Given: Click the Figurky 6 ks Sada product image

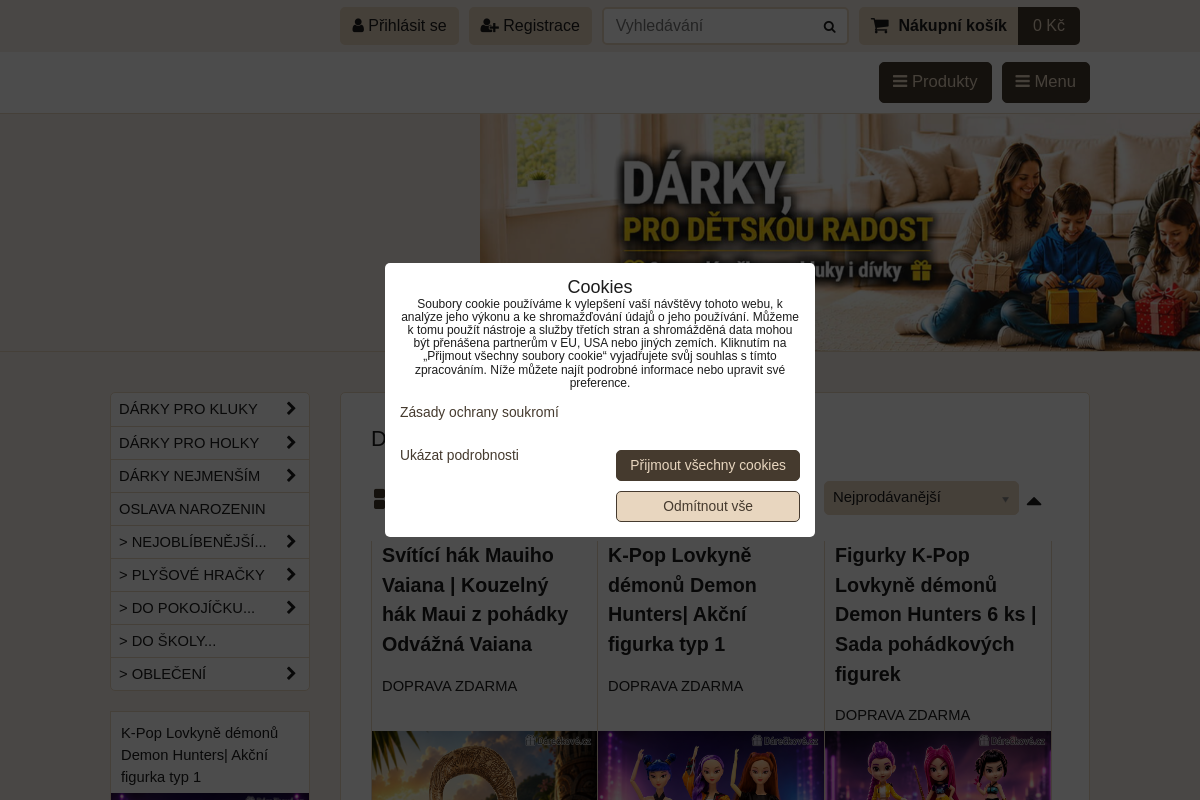Looking at the screenshot, I should [x=938, y=766].
